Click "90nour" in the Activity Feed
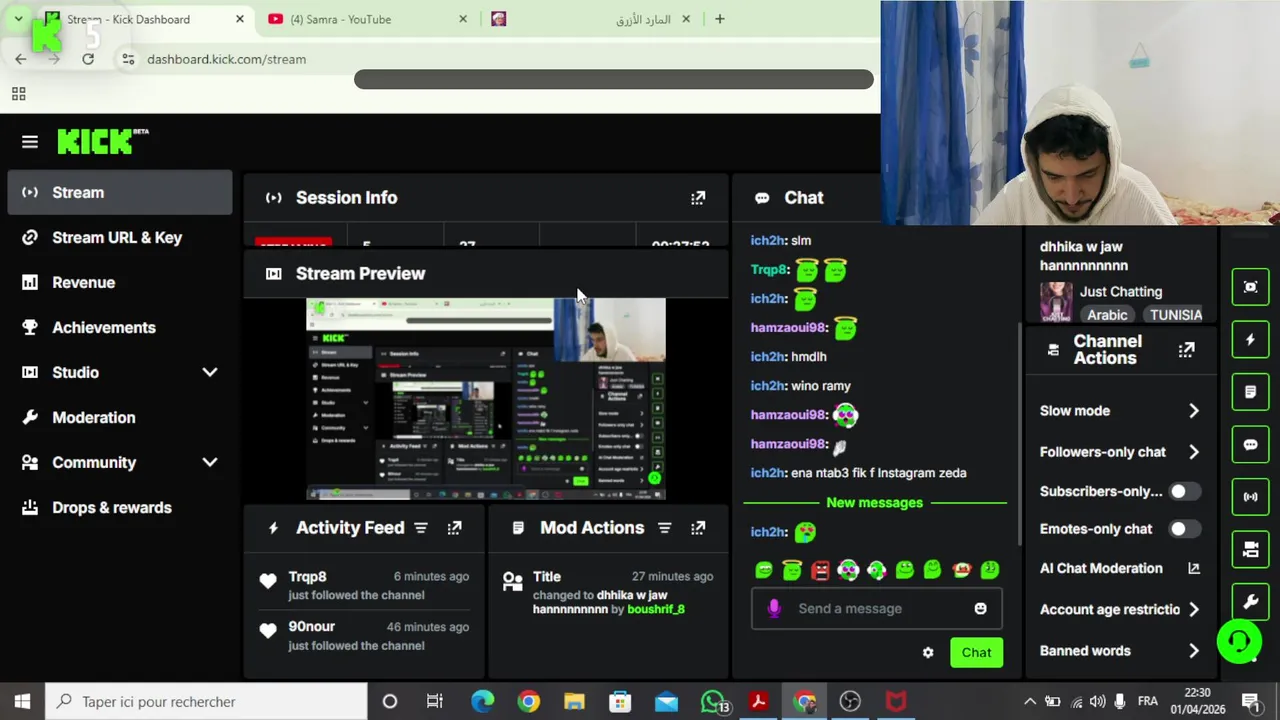This screenshot has width=1280, height=720. coord(311,627)
